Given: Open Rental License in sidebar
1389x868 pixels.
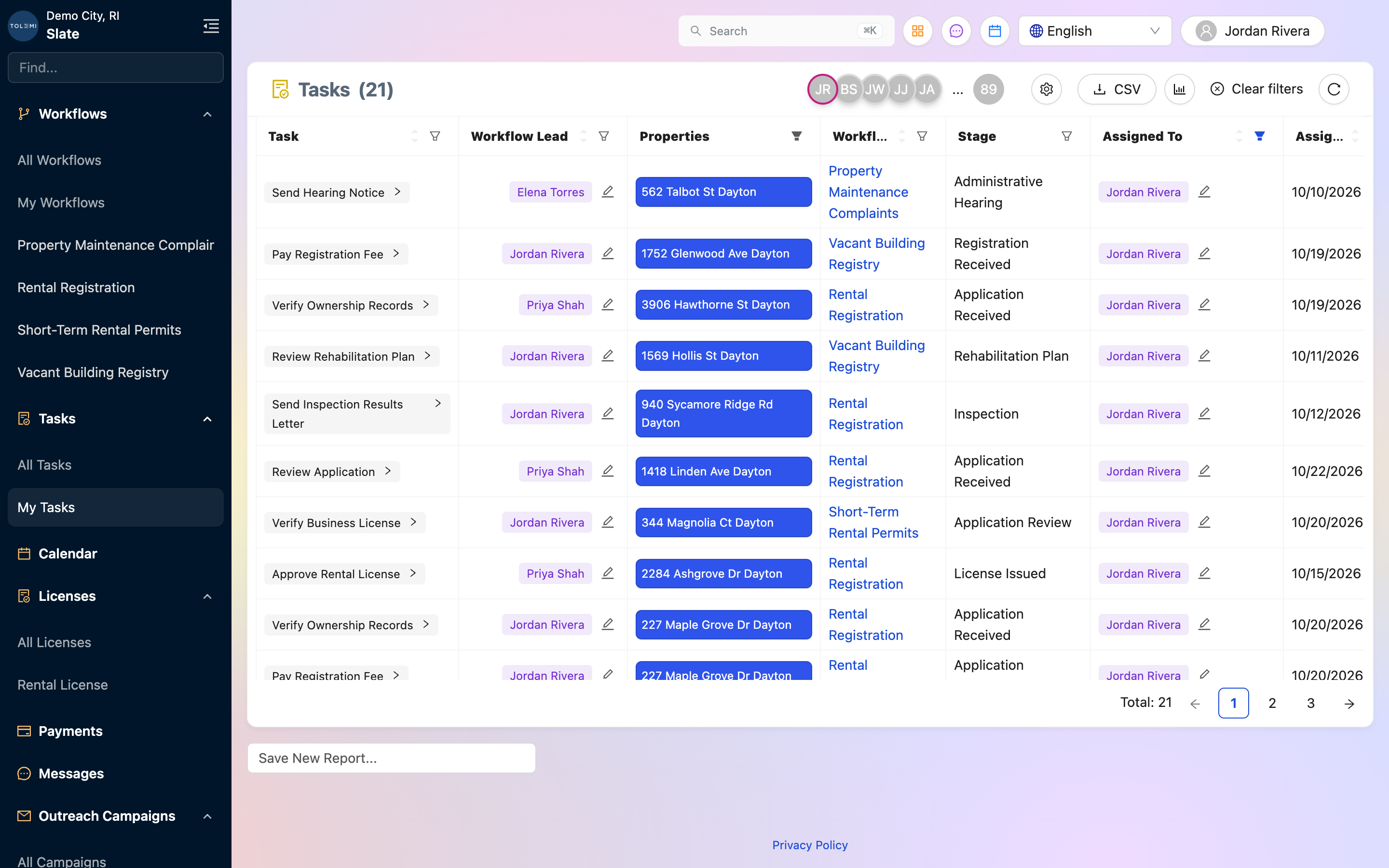Looking at the screenshot, I should [63, 685].
